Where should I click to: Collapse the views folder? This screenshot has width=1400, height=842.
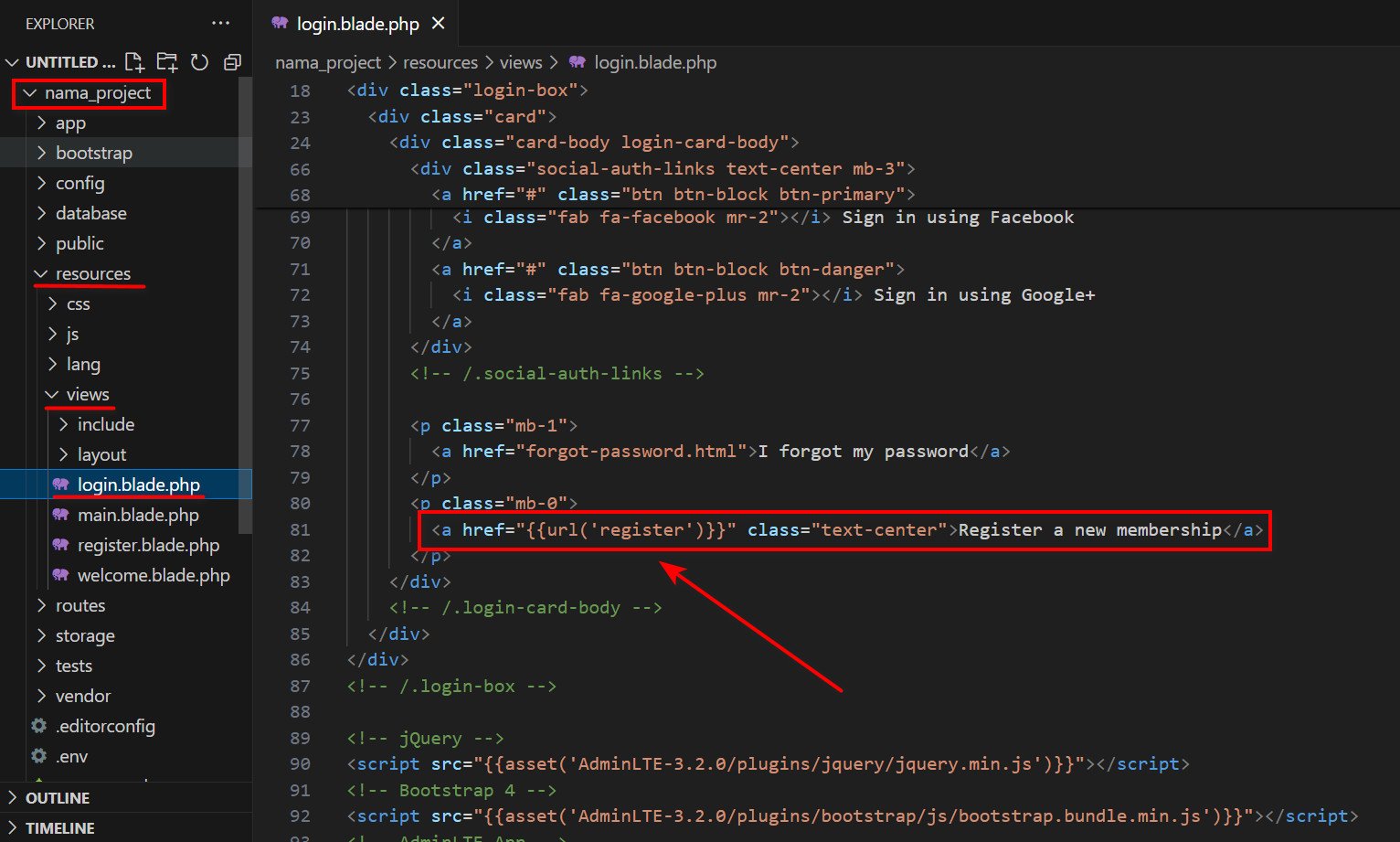pos(52,395)
